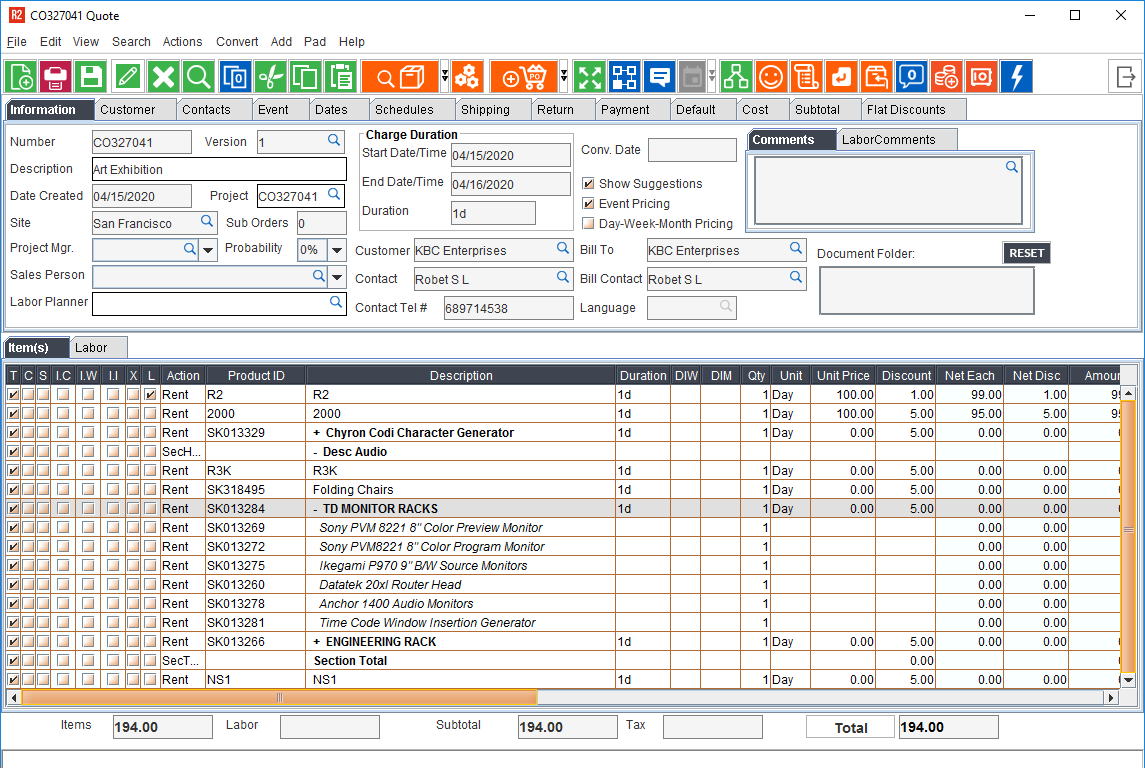The height and width of the screenshot is (768, 1145).
Task: Enable Day-Week-Month Pricing checkbox
Action: click(588, 224)
